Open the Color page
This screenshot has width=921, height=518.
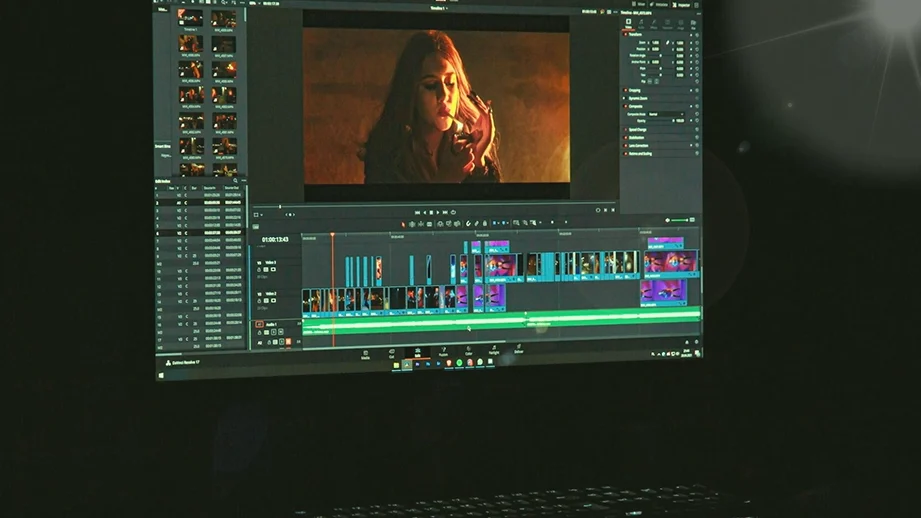(x=468, y=351)
